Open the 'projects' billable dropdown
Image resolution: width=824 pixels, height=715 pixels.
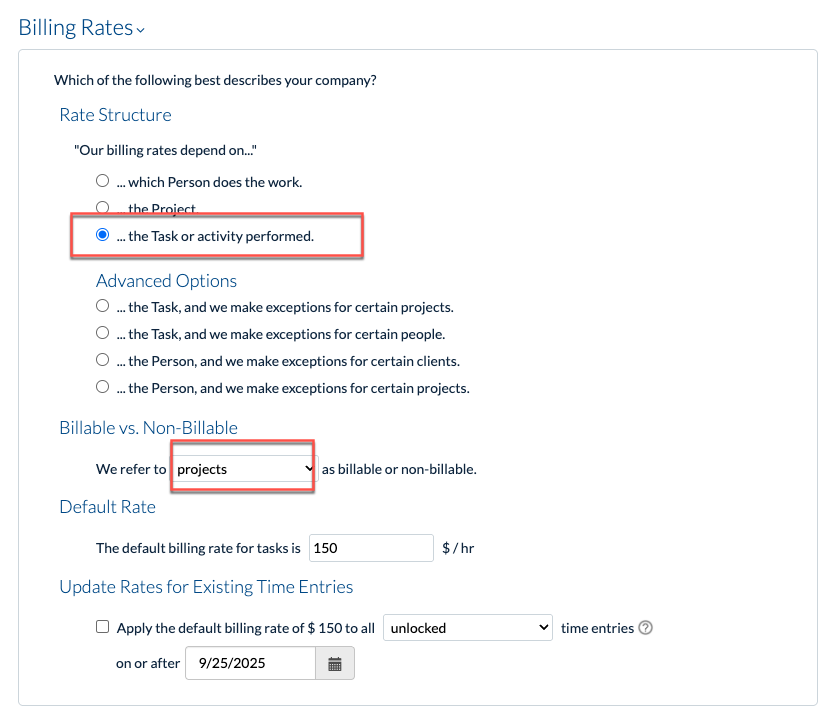(x=241, y=468)
